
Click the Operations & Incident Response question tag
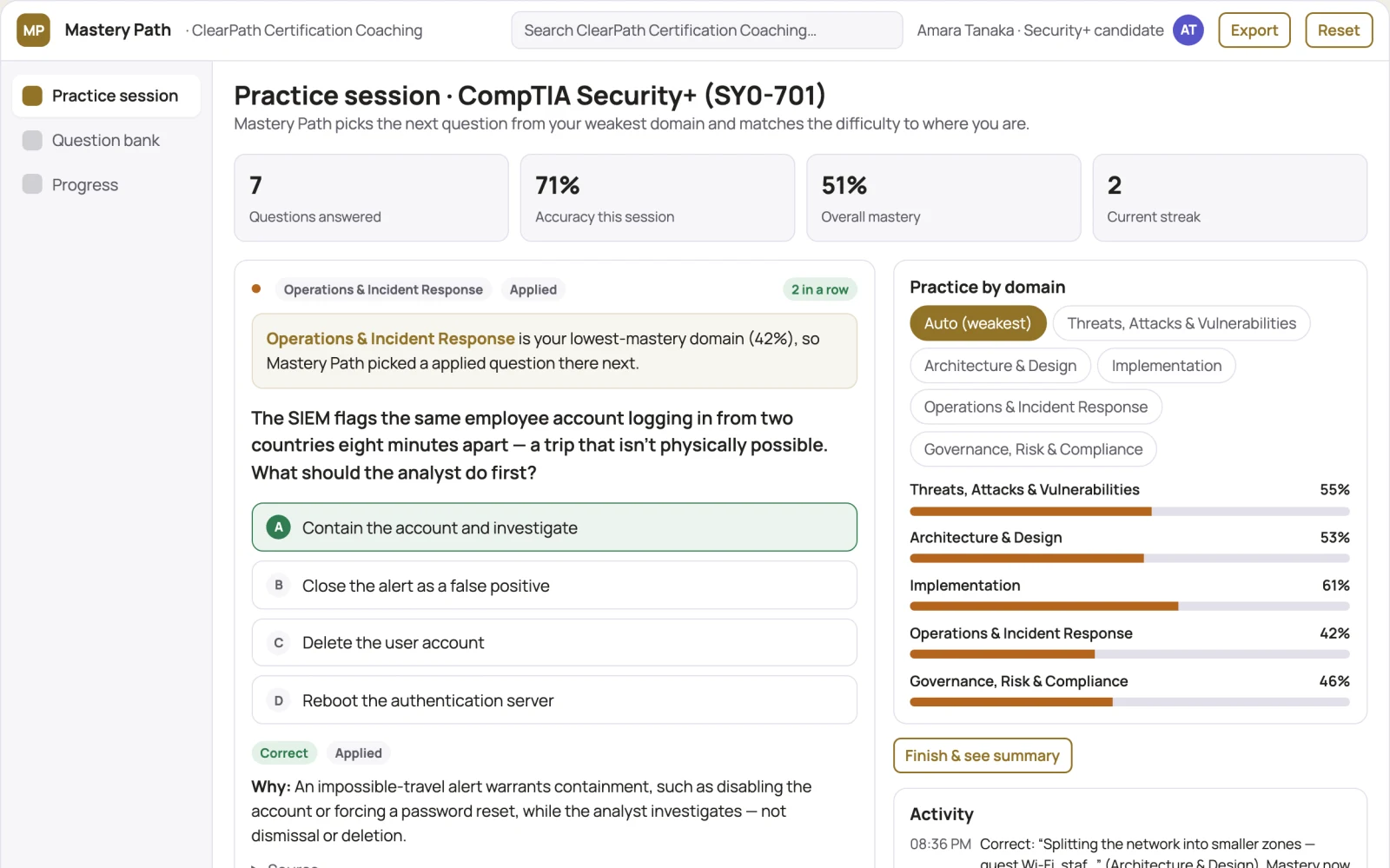click(x=383, y=289)
